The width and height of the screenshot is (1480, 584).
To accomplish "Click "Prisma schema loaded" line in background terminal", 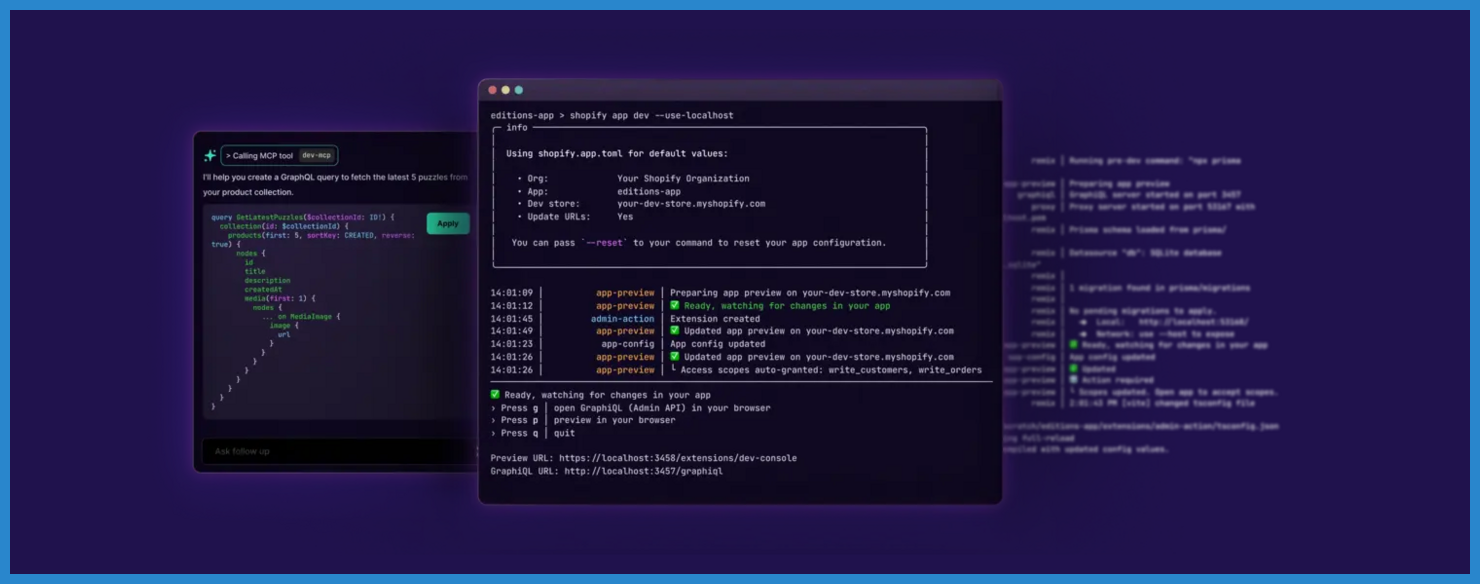I will tap(1147, 228).
